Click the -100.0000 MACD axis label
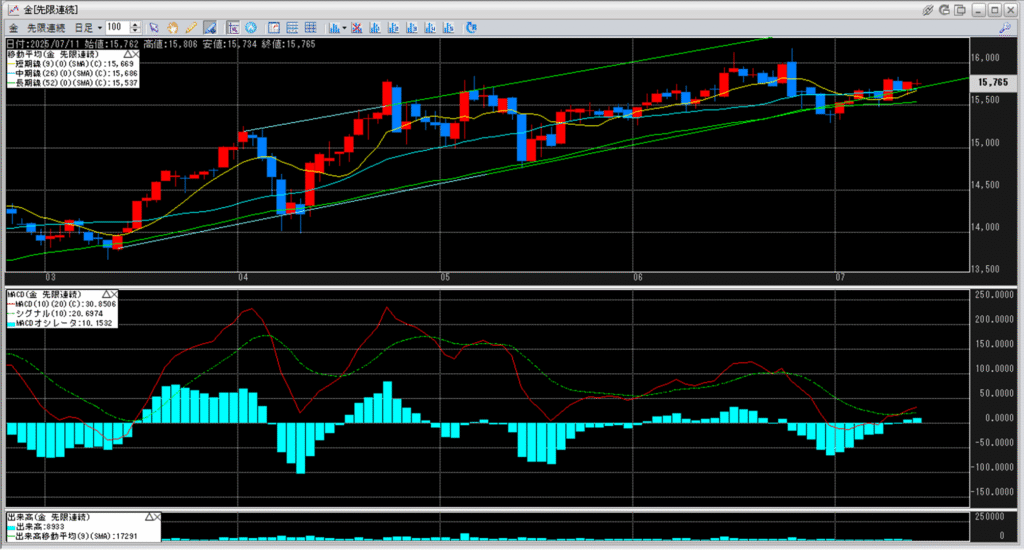1024x550 pixels. tap(993, 467)
